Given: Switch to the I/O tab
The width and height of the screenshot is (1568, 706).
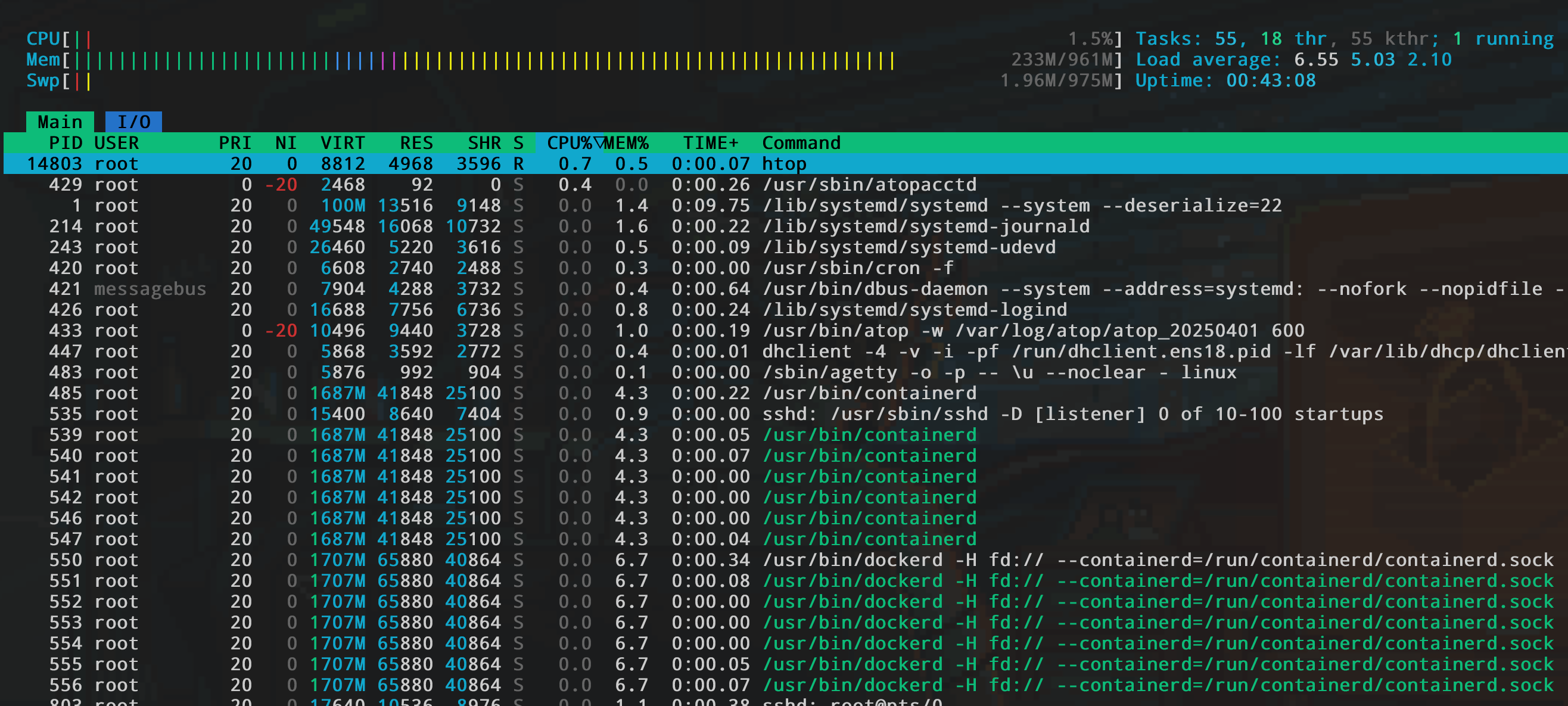Looking at the screenshot, I should pyautogui.click(x=133, y=122).
